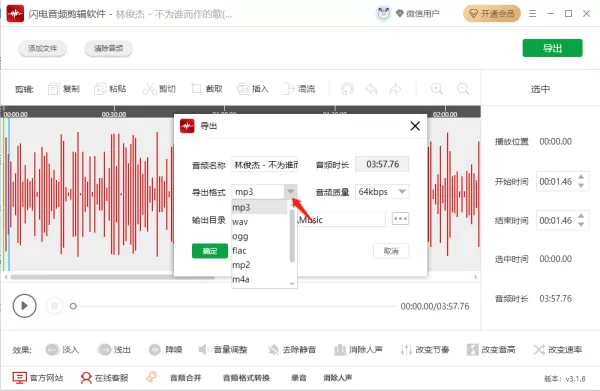
Task: Open the recording (录音) tool
Action: 298,378
